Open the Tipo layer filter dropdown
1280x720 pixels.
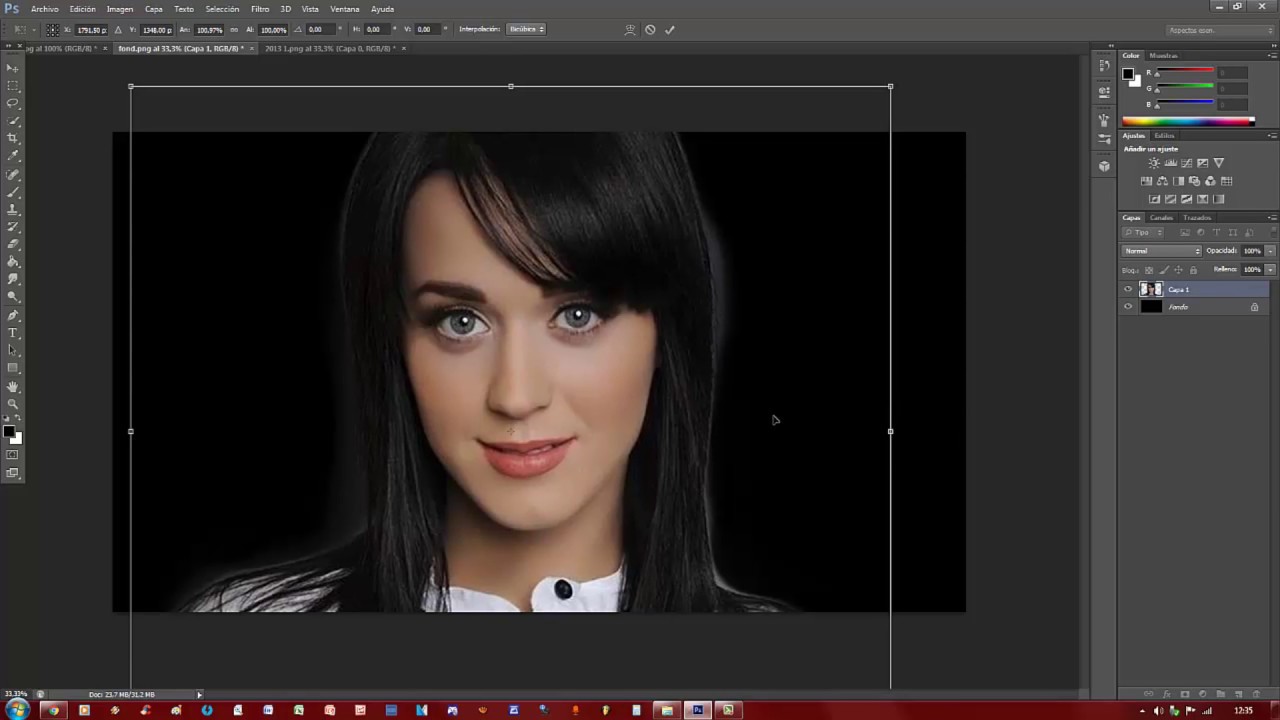coord(1144,233)
